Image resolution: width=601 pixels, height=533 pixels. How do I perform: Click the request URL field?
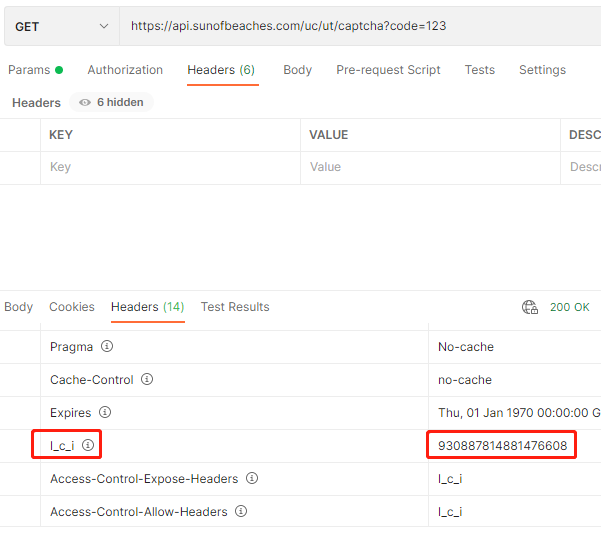[x=360, y=26]
